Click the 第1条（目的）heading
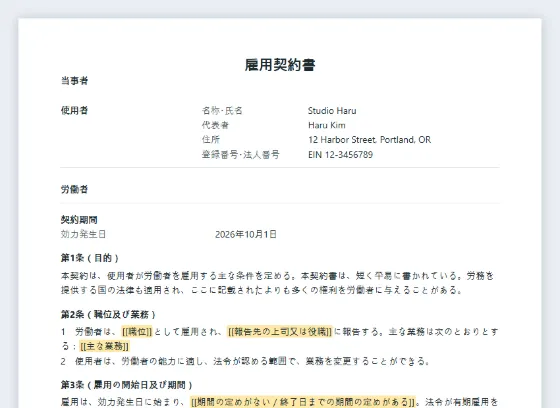The image size is (560, 408). pos(90,258)
